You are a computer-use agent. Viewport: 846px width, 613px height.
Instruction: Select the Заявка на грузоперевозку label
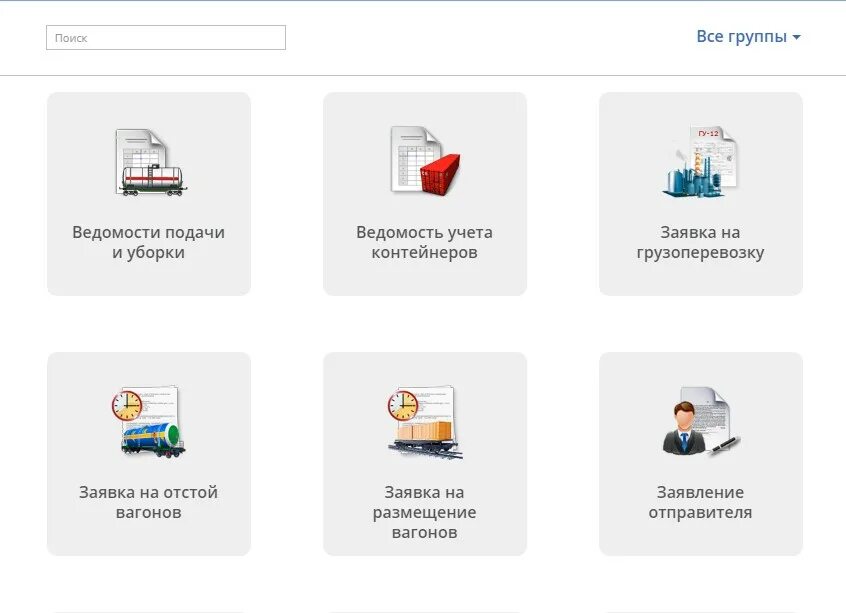pos(700,242)
